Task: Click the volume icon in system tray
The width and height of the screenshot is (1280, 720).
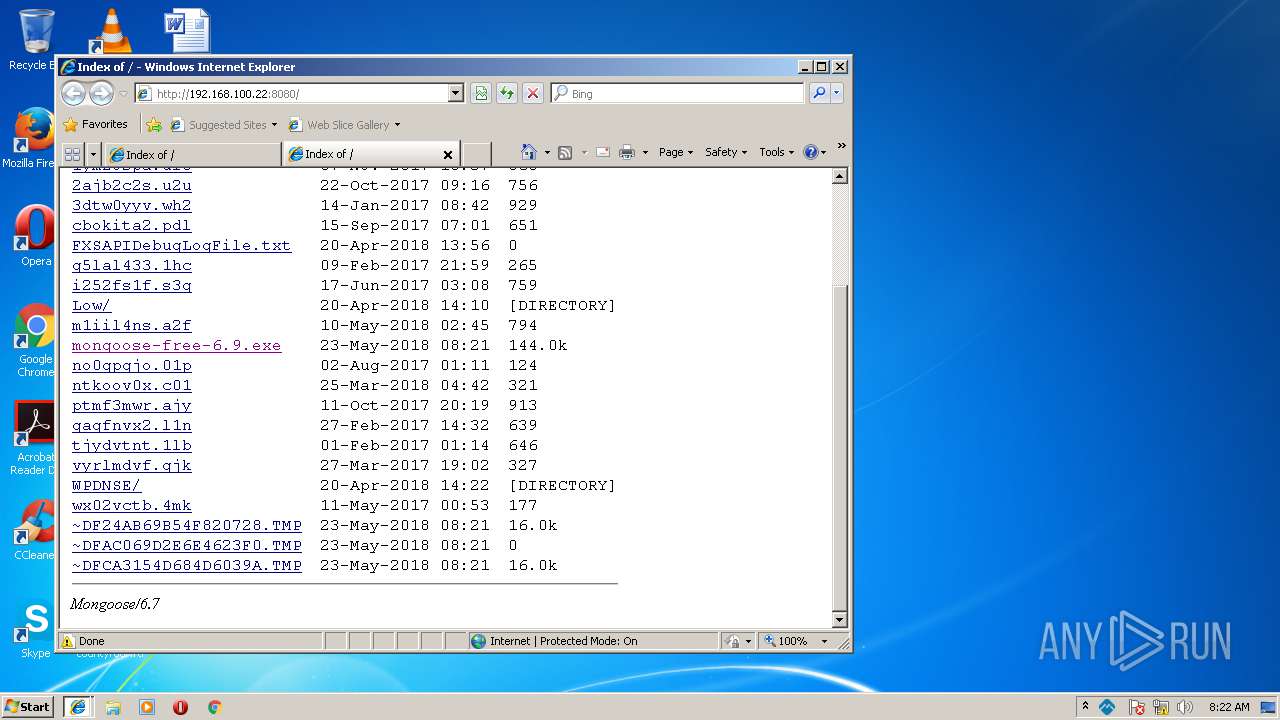Action: click(1185, 707)
